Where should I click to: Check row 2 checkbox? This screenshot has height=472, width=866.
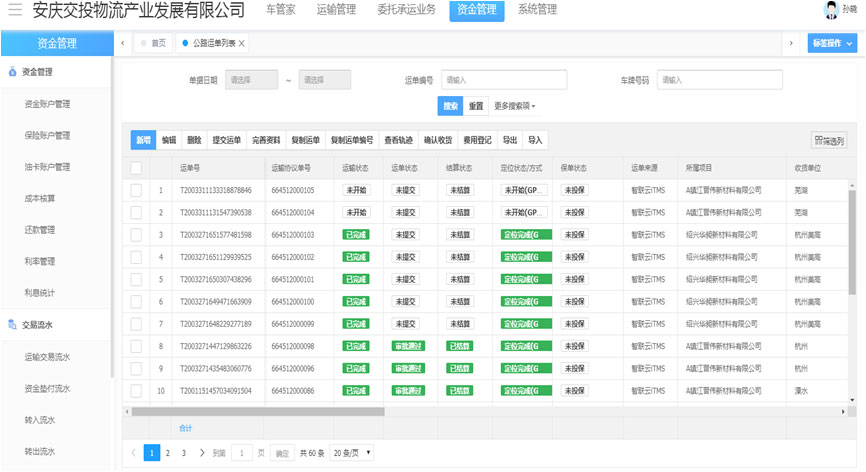(x=136, y=213)
